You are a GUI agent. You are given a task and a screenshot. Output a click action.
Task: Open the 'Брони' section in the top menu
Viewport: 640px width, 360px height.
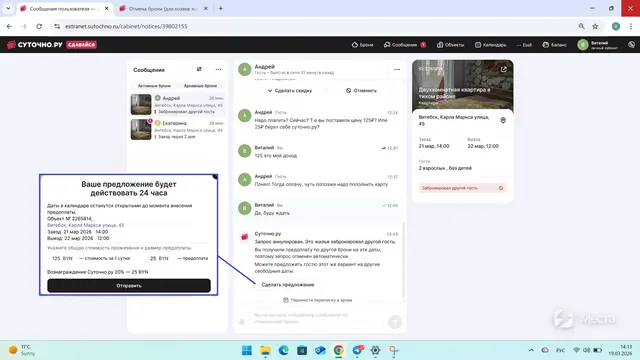[x=362, y=45]
